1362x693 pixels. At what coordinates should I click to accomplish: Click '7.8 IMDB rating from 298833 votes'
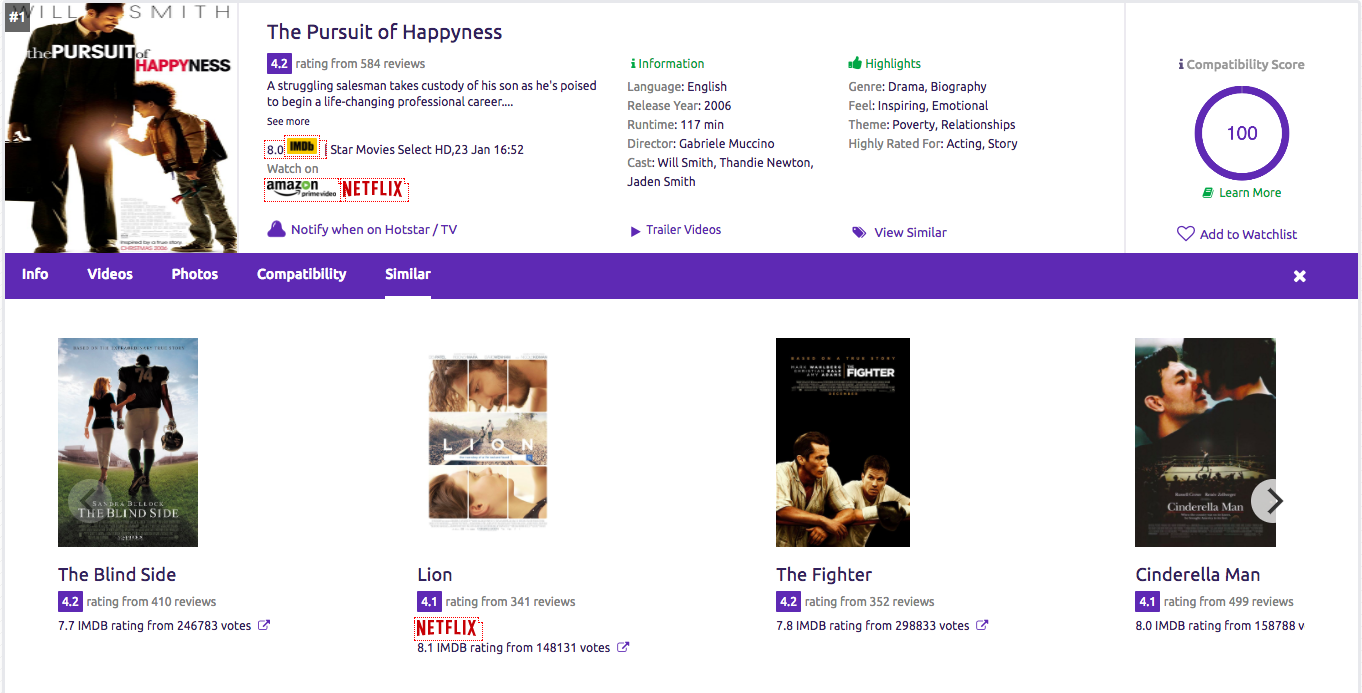pos(873,626)
